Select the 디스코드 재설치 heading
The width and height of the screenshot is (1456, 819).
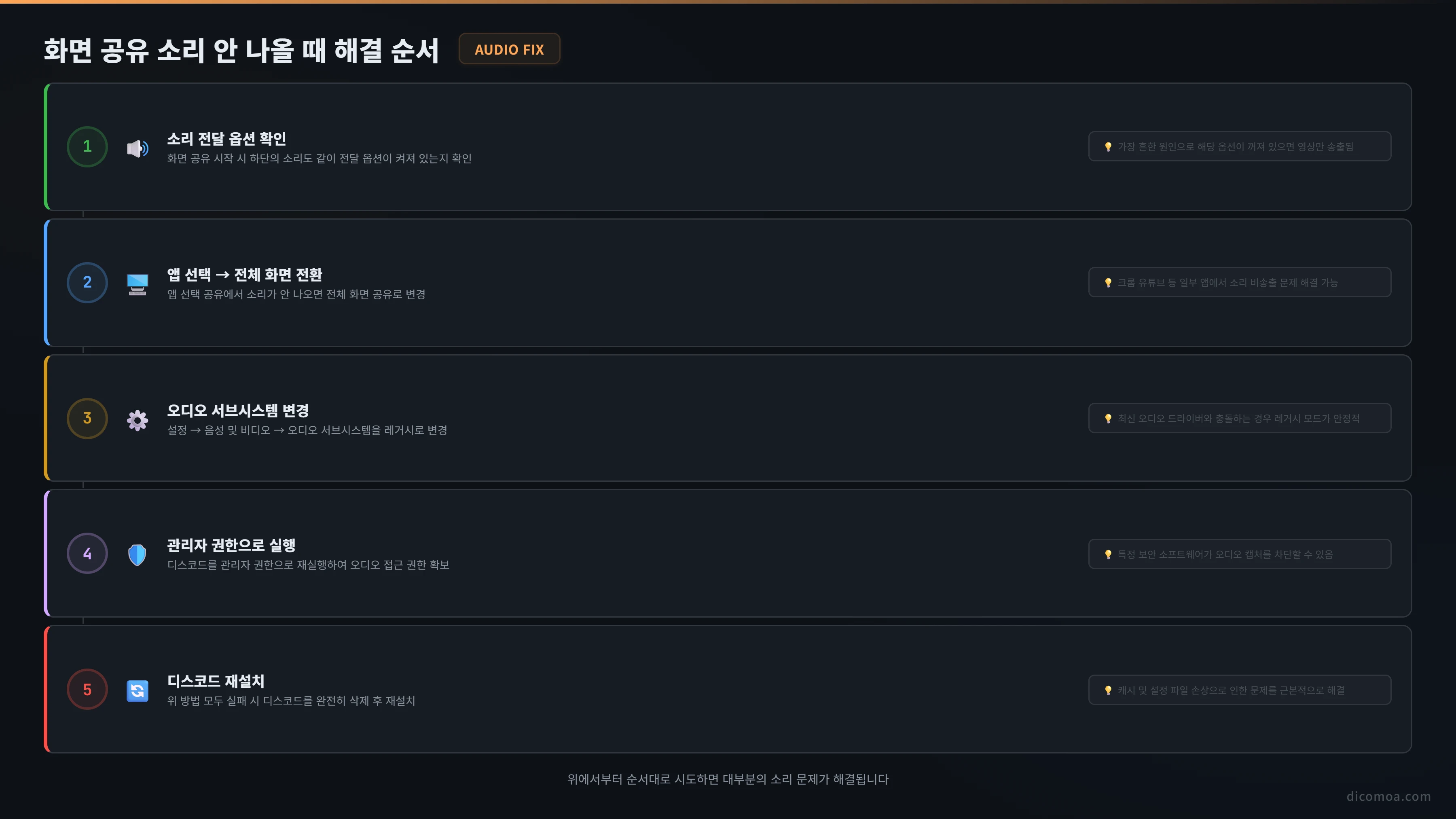point(215,681)
